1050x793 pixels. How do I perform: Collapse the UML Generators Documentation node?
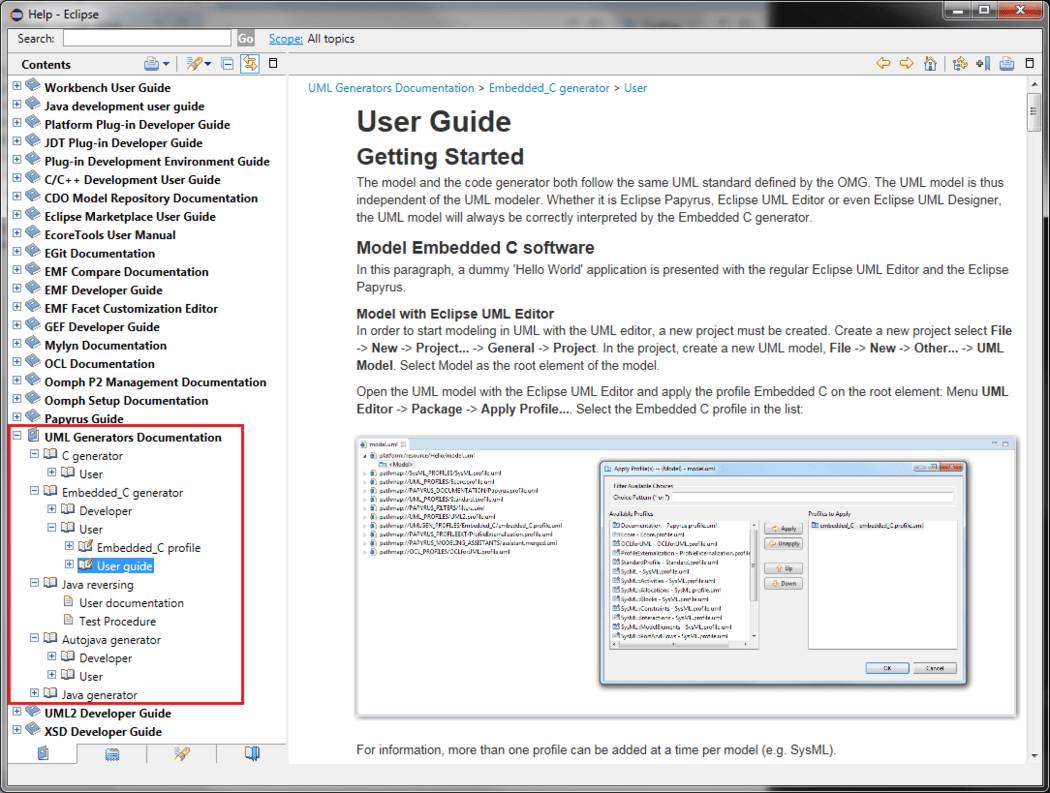click(x=15, y=437)
